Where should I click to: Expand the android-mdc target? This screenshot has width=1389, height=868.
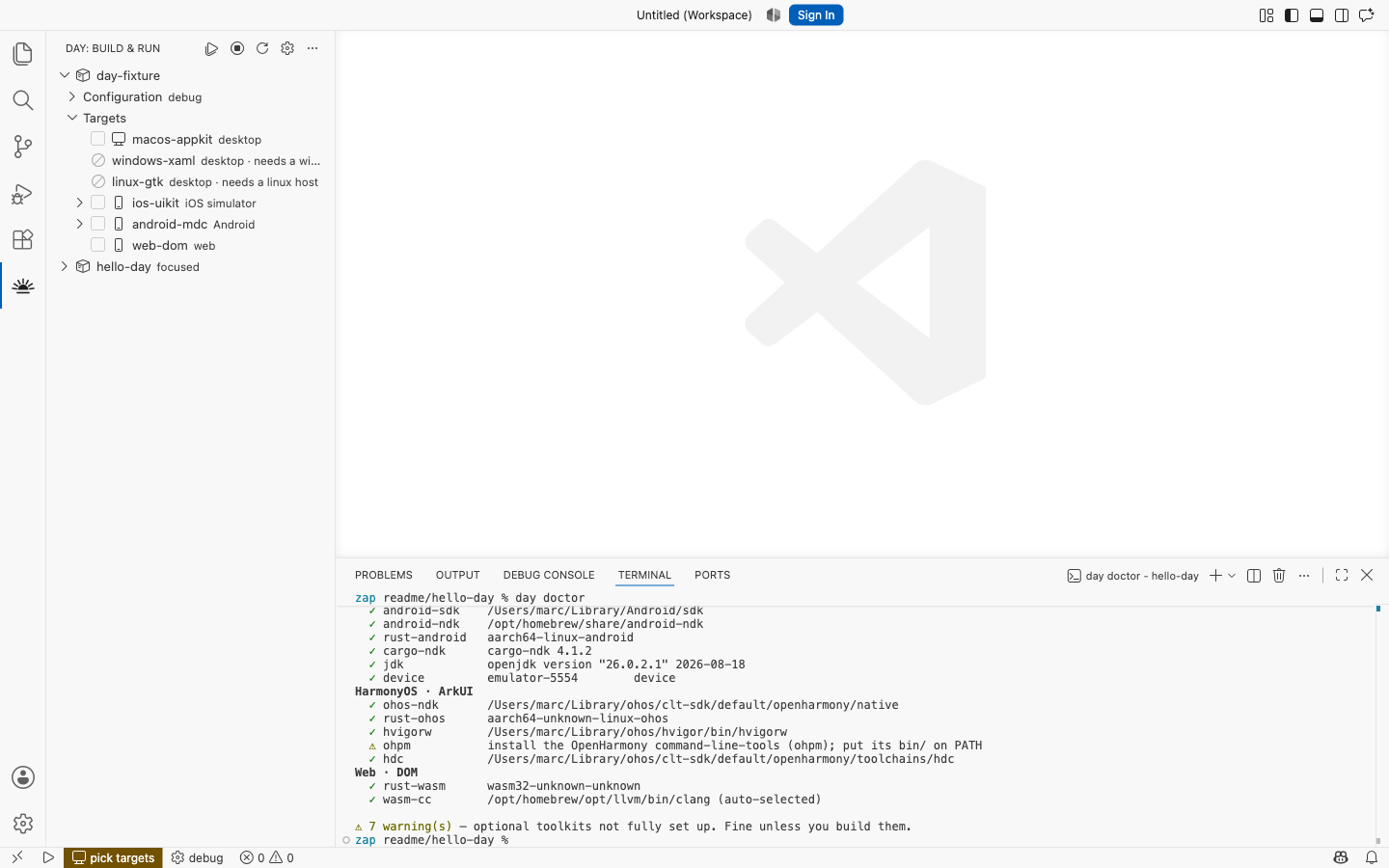tap(80, 224)
